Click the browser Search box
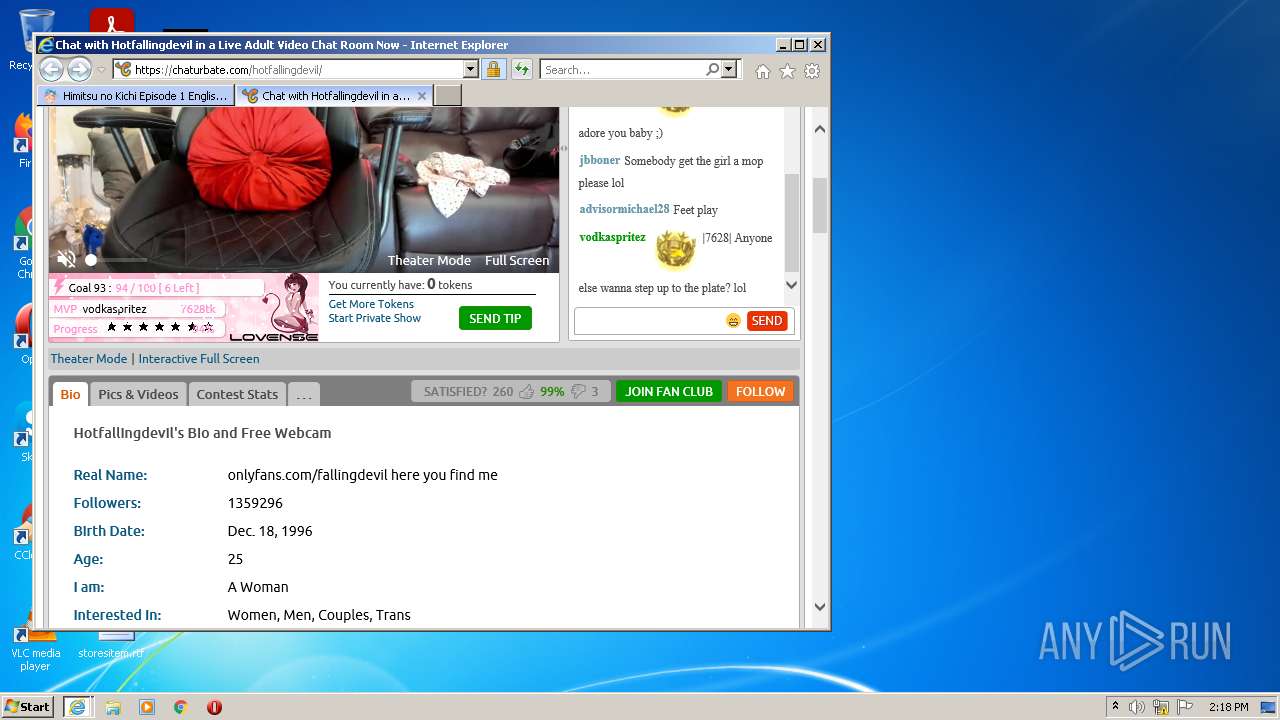The width and height of the screenshot is (1280, 720). click(622, 69)
